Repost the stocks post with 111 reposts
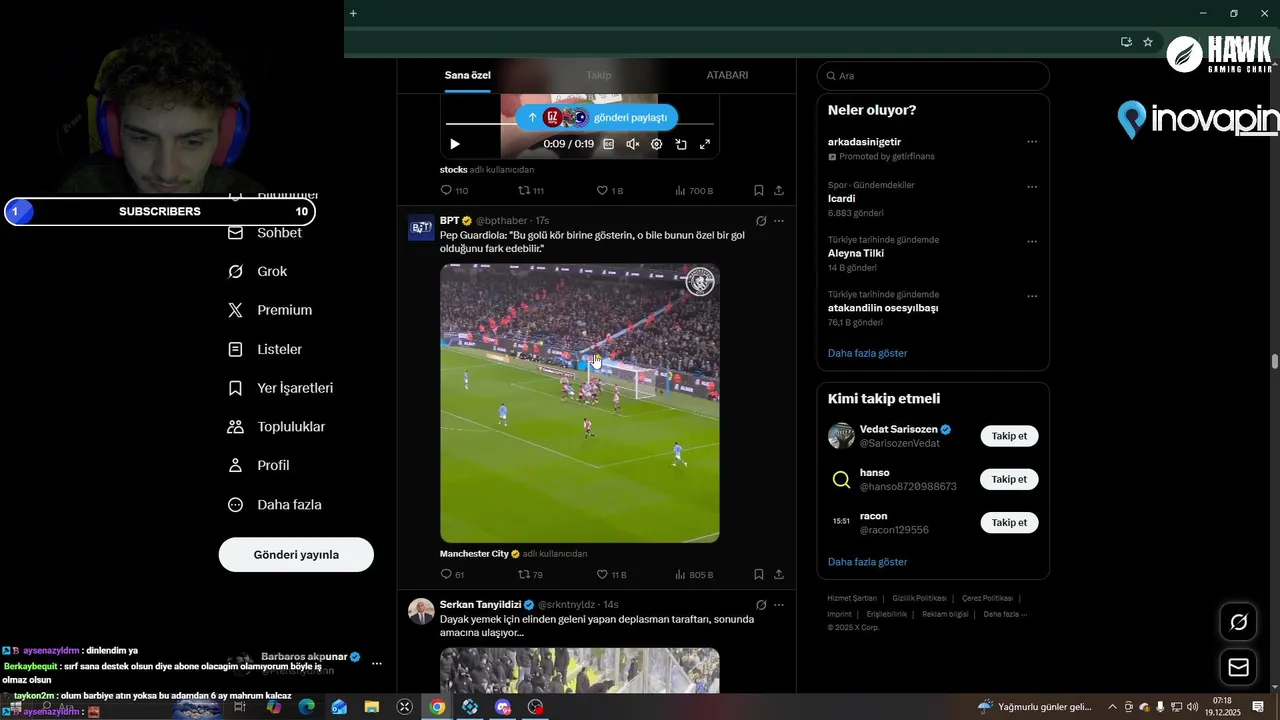The width and height of the screenshot is (1280, 720). tap(531, 190)
